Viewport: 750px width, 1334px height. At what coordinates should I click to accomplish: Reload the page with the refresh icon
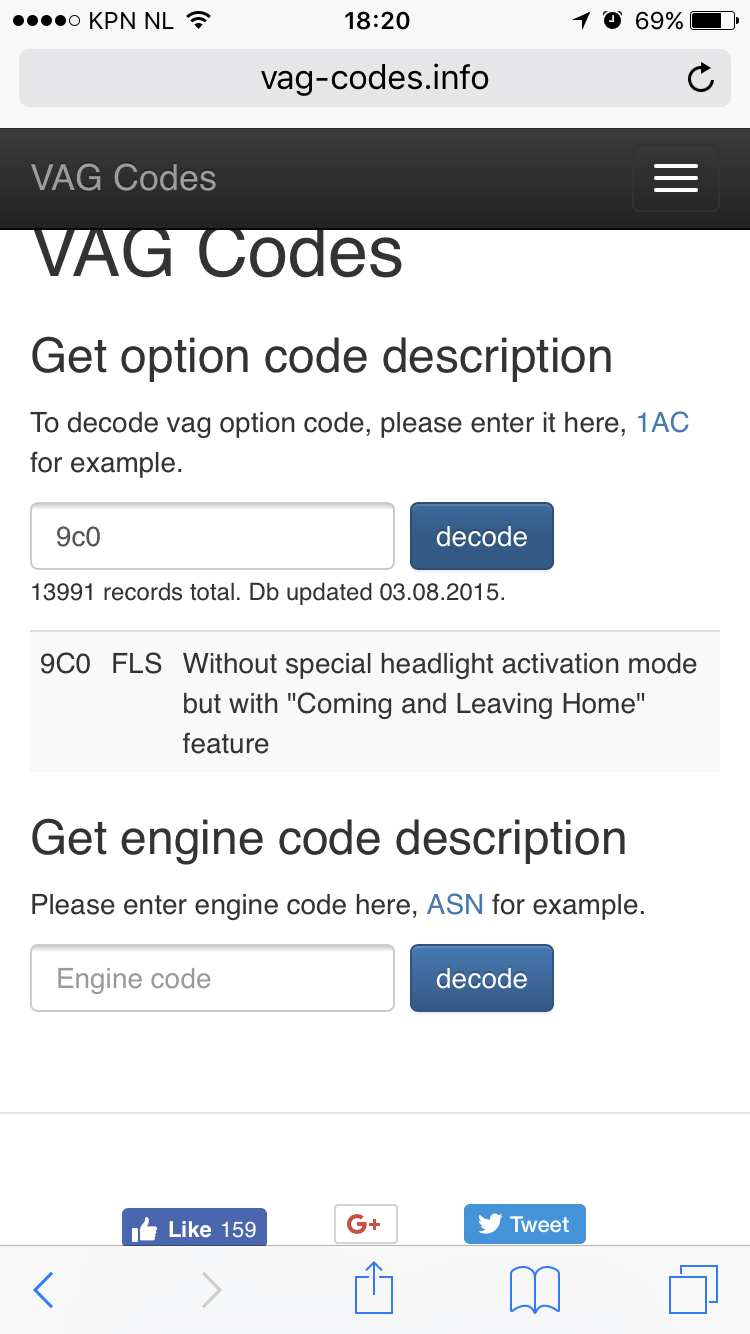point(701,78)
